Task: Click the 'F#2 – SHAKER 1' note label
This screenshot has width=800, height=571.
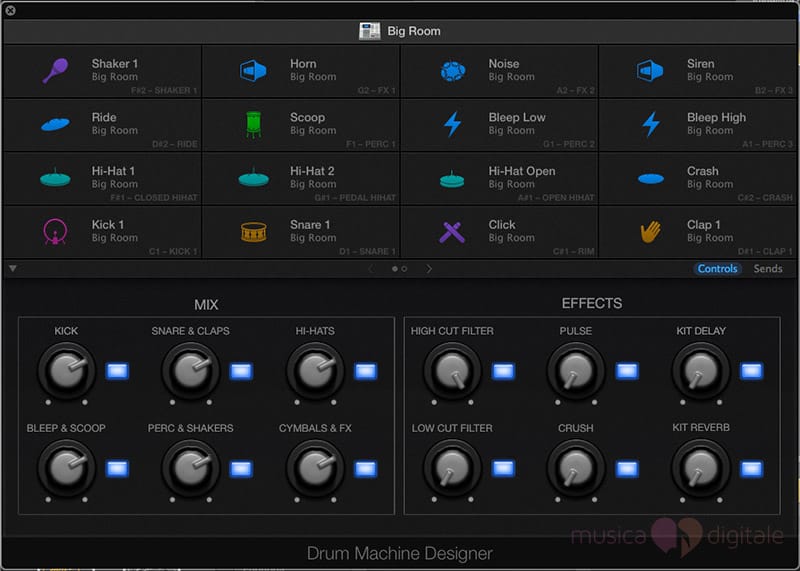Action: tap(164, 90)
